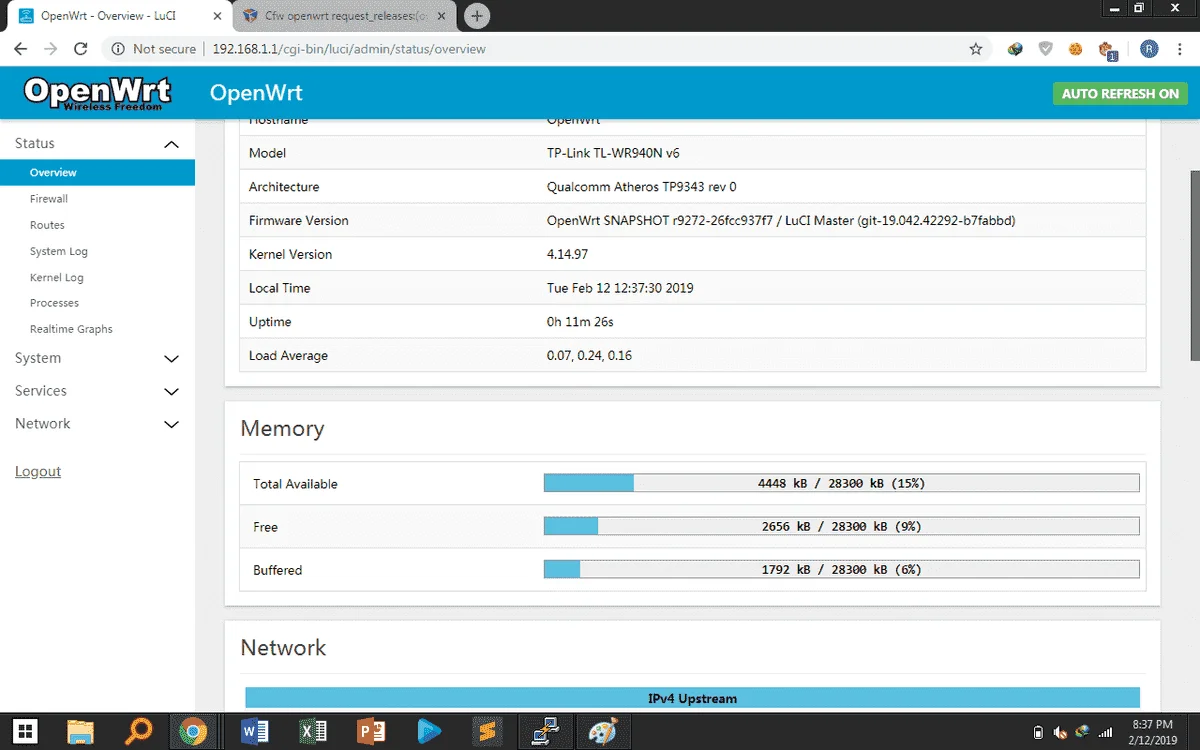This screenshot has height=750, width=1200.
Task: Click the battery icon in system tray
Action: 1038,731
